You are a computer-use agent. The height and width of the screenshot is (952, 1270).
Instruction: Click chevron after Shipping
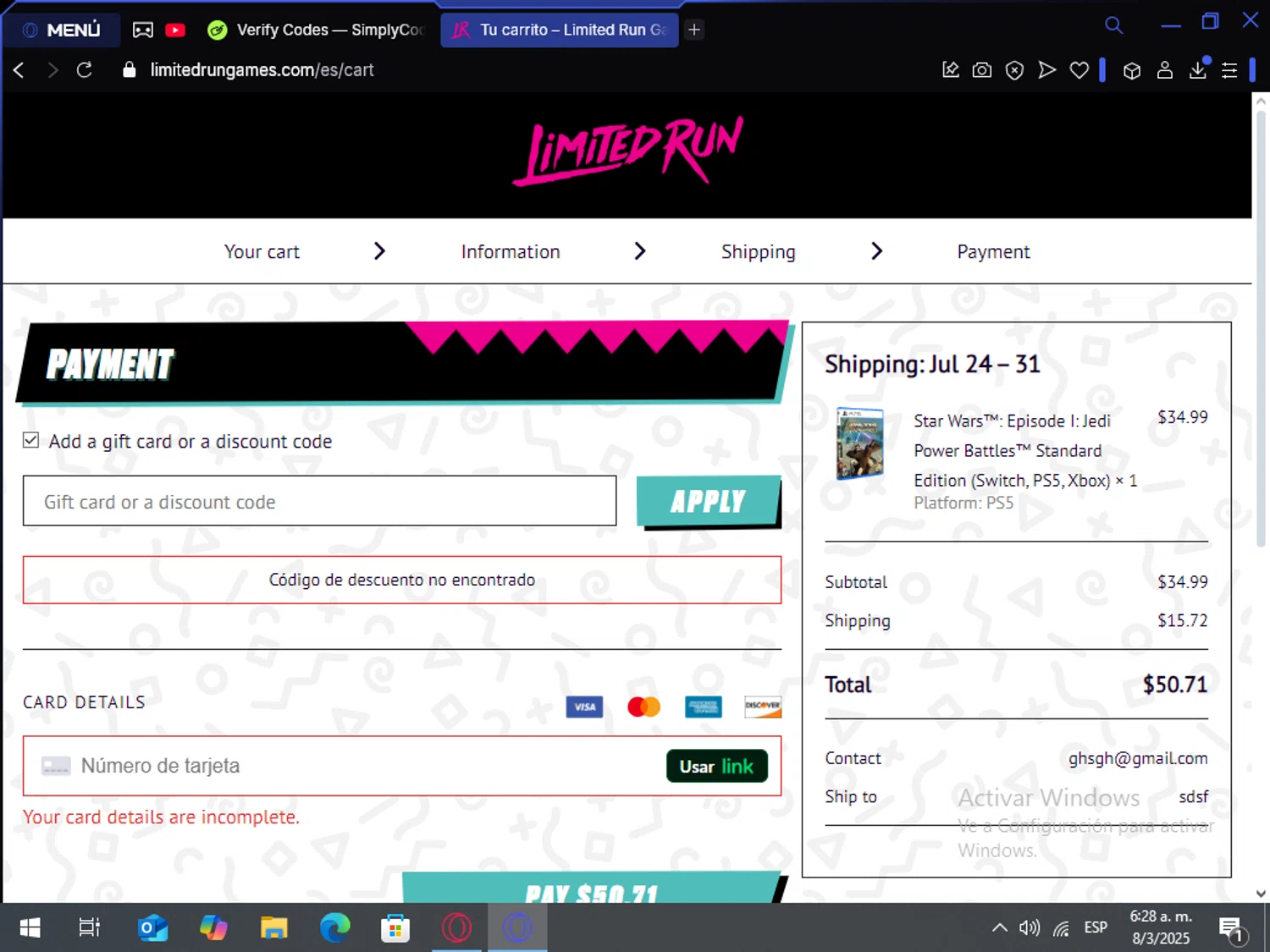point(877,250)
